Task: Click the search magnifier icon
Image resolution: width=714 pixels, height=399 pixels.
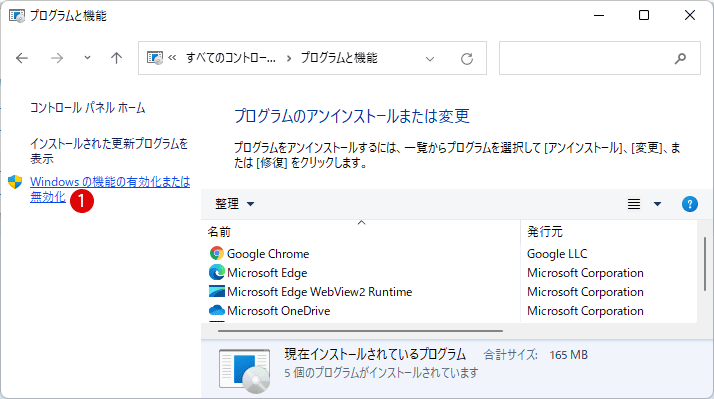Action: click(x=680, y=58)
